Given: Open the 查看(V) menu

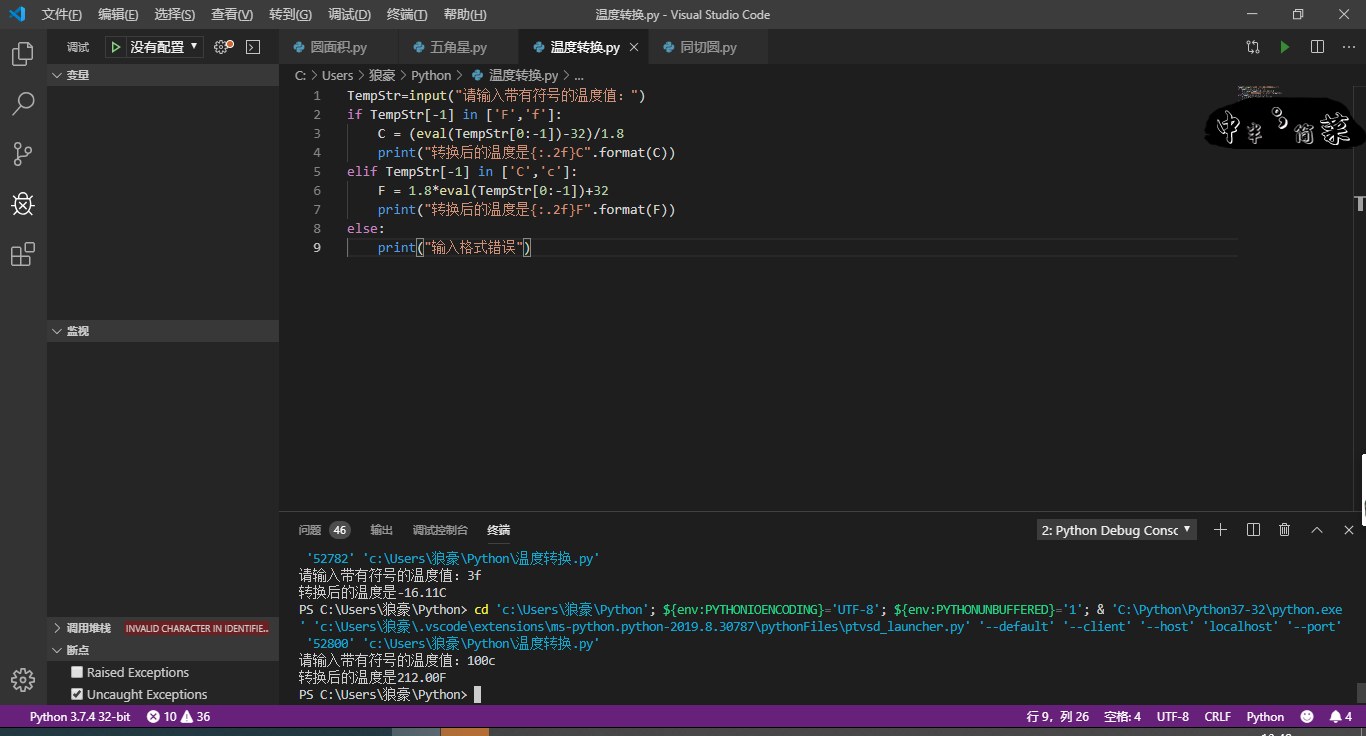Looking at the screenshot, I should 232,14.
